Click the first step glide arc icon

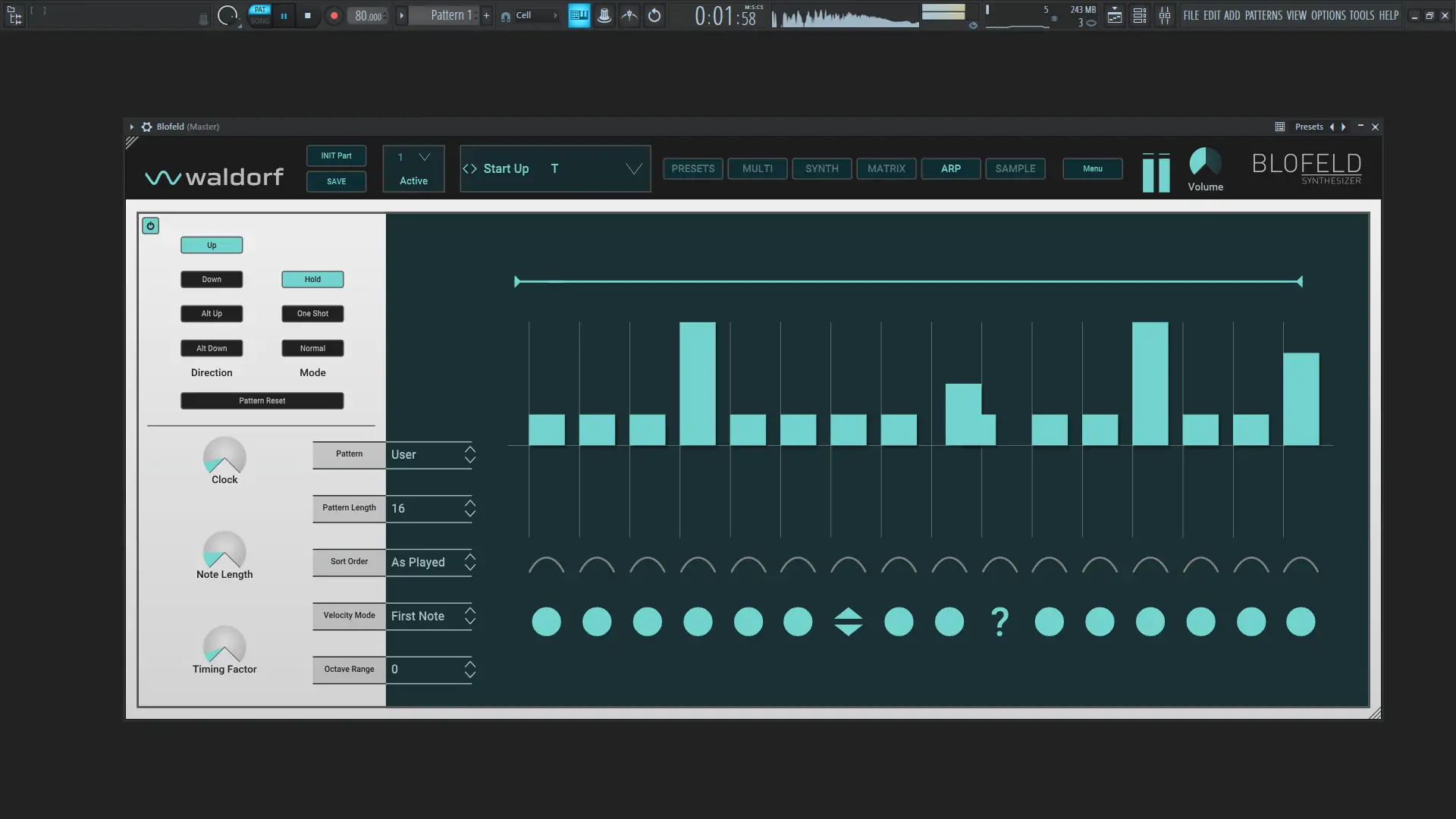pos(546,565)
